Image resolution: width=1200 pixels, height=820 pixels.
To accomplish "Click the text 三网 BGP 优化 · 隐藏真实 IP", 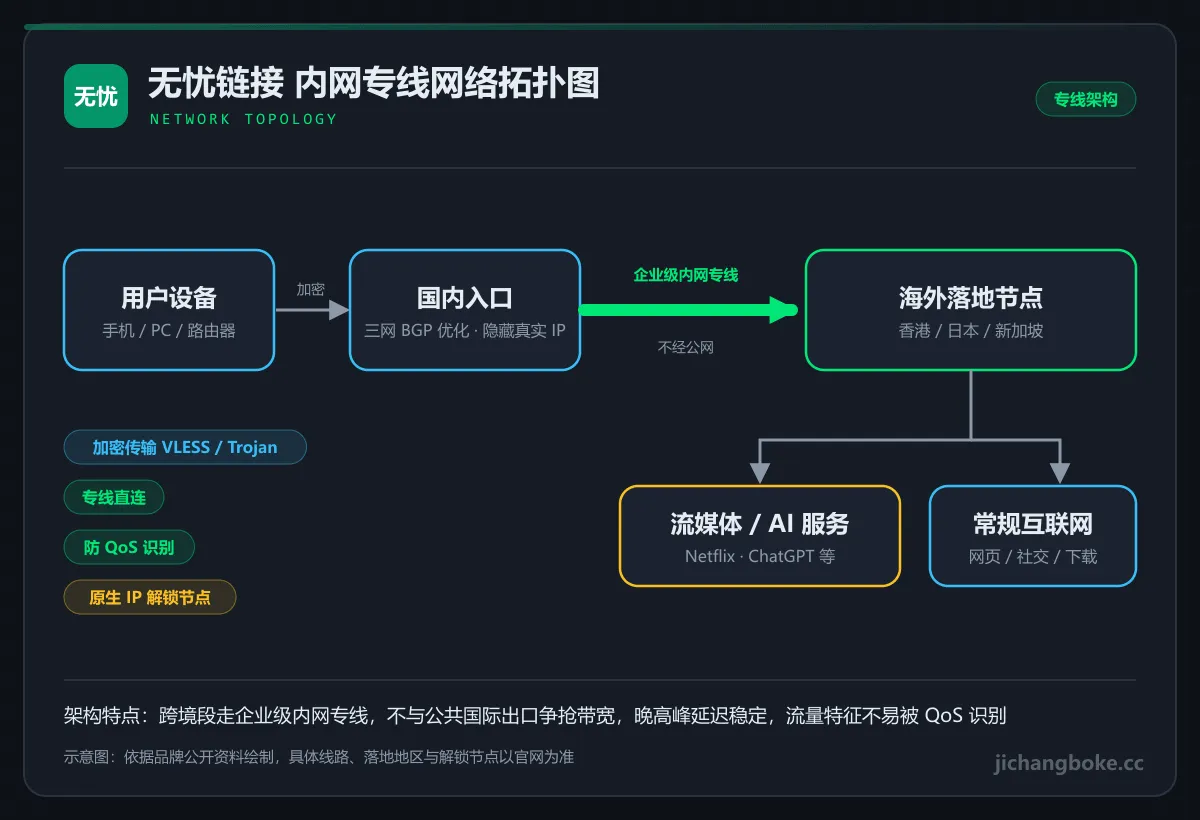I will tap(465, 330).
